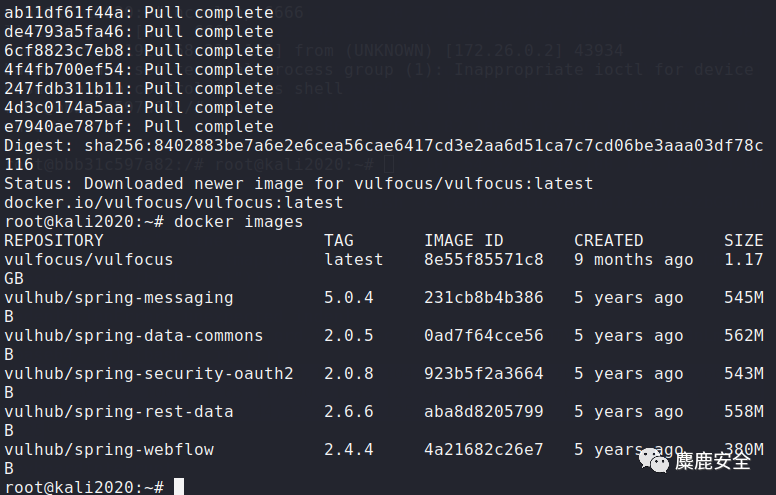Select image ID 231cb8b4b386
The width and height of the screenshot is (776, 495).
484,297
